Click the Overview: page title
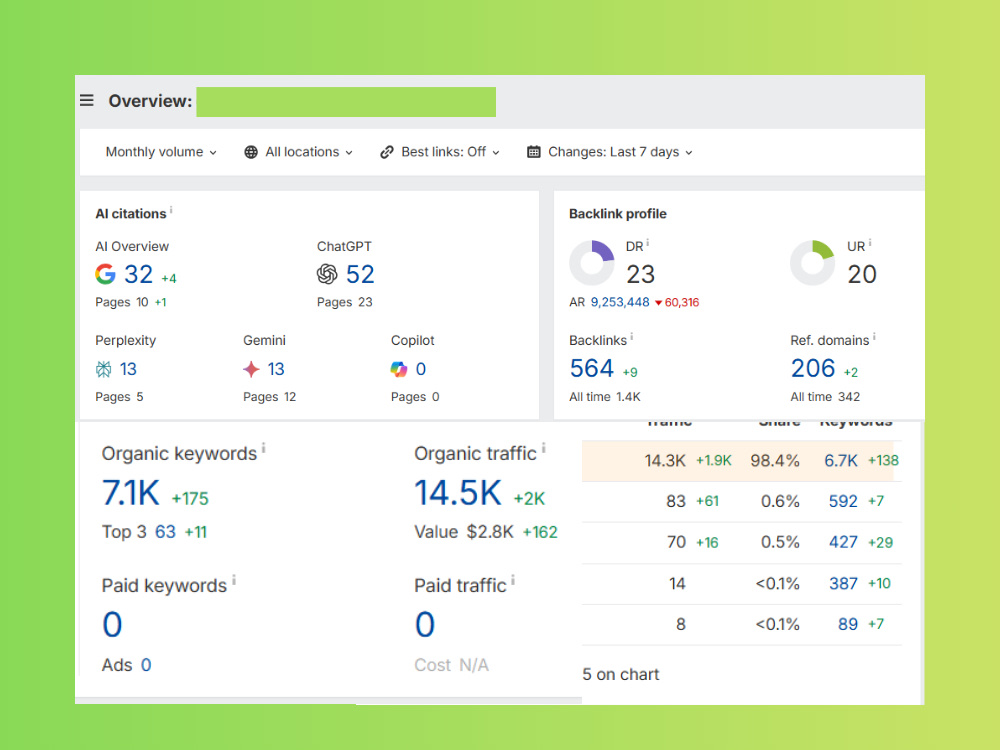The image size is (1000, 750). pos(150,101)
